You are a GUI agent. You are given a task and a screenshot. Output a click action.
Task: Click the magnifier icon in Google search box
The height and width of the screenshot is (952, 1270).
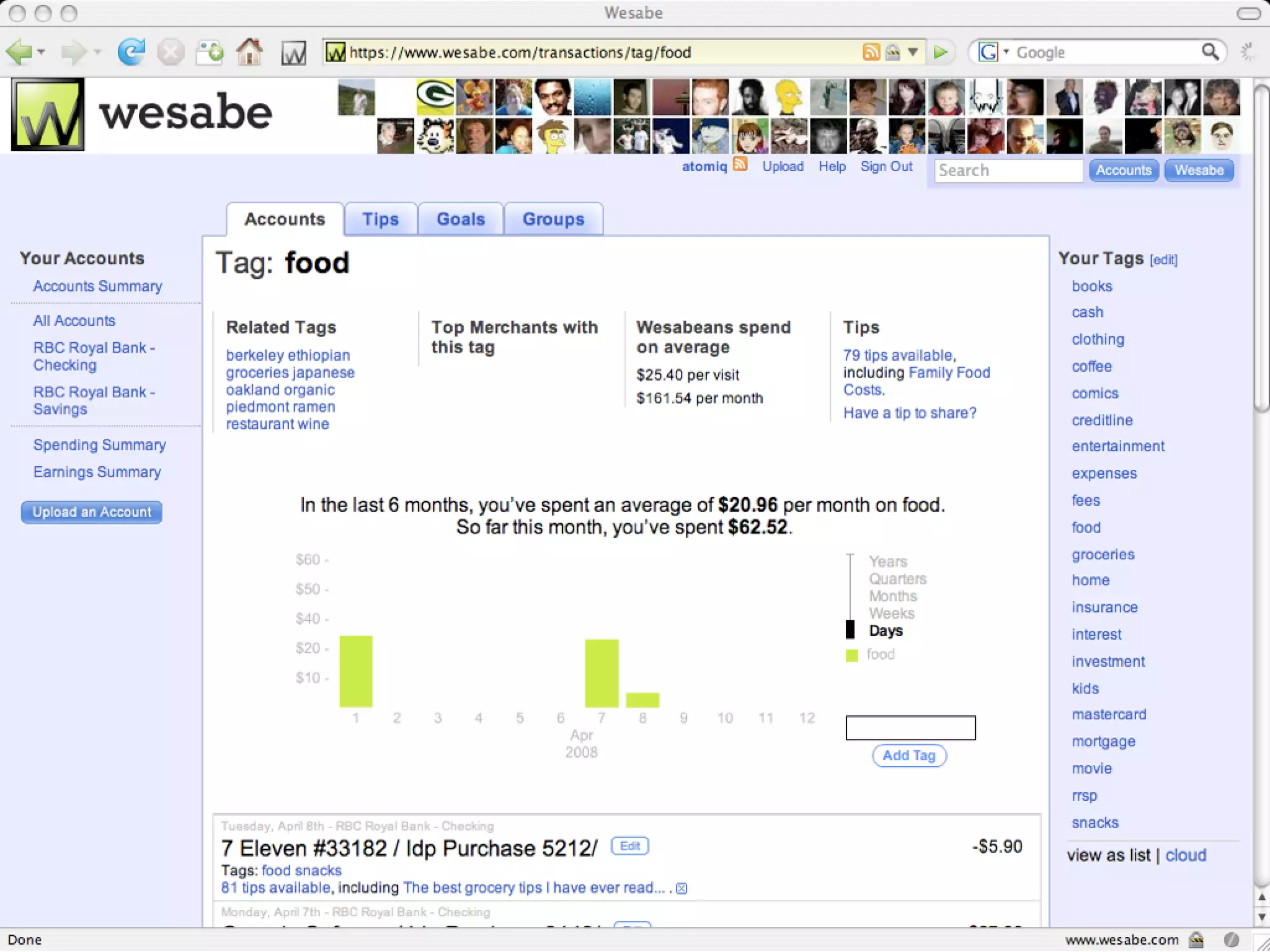pyautogui.click(x=1210, y=52)
